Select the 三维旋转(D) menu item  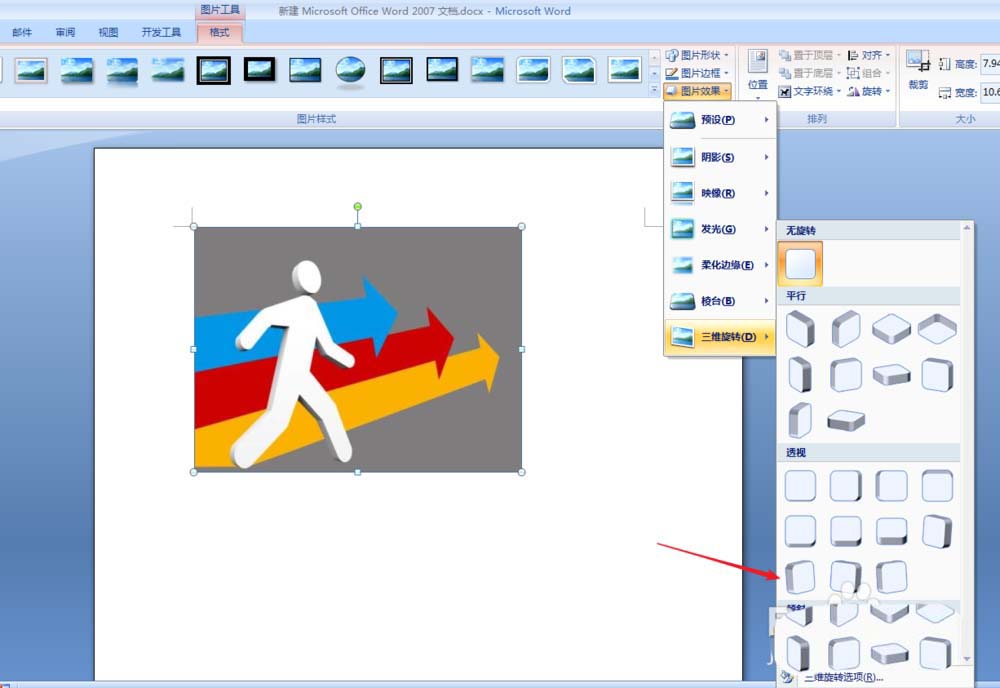(720, 337)
